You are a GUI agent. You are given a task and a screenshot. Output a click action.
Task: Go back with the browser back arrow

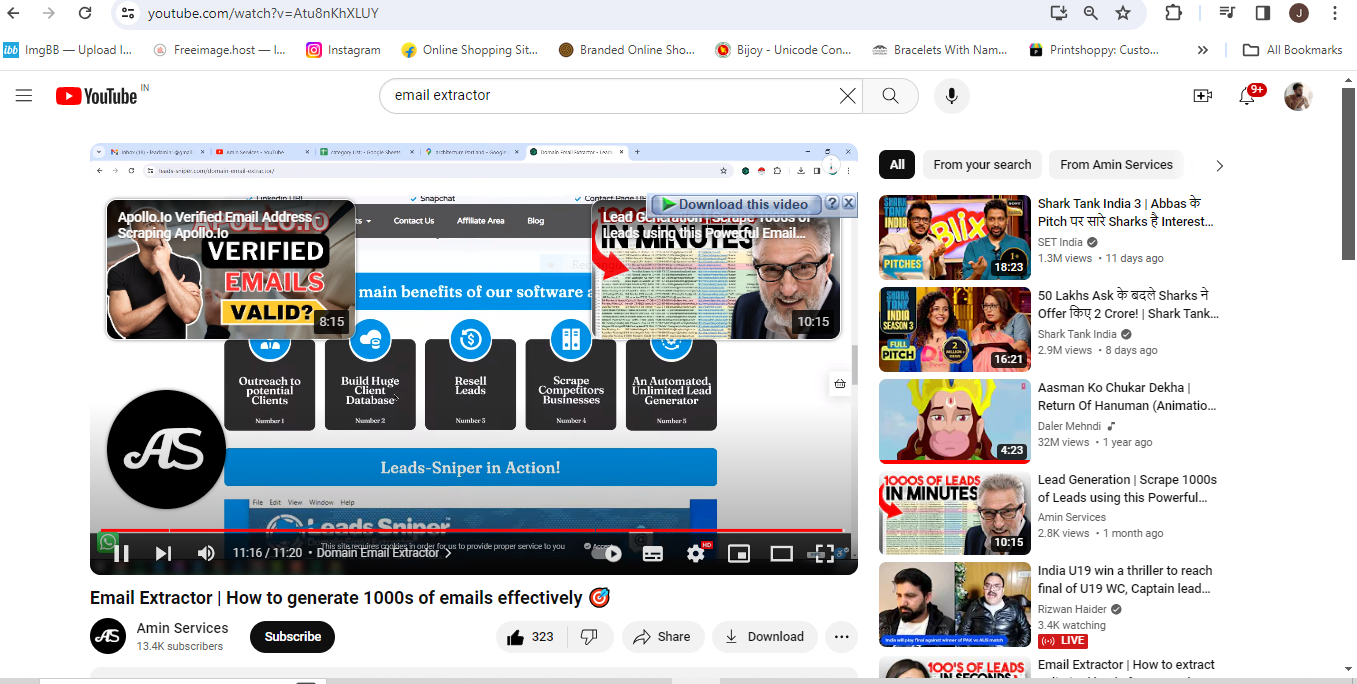click(14, 13)
